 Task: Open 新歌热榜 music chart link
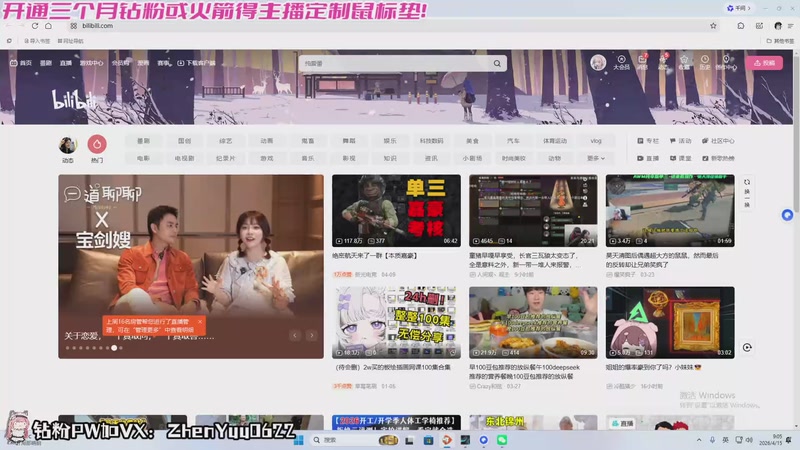718,158
